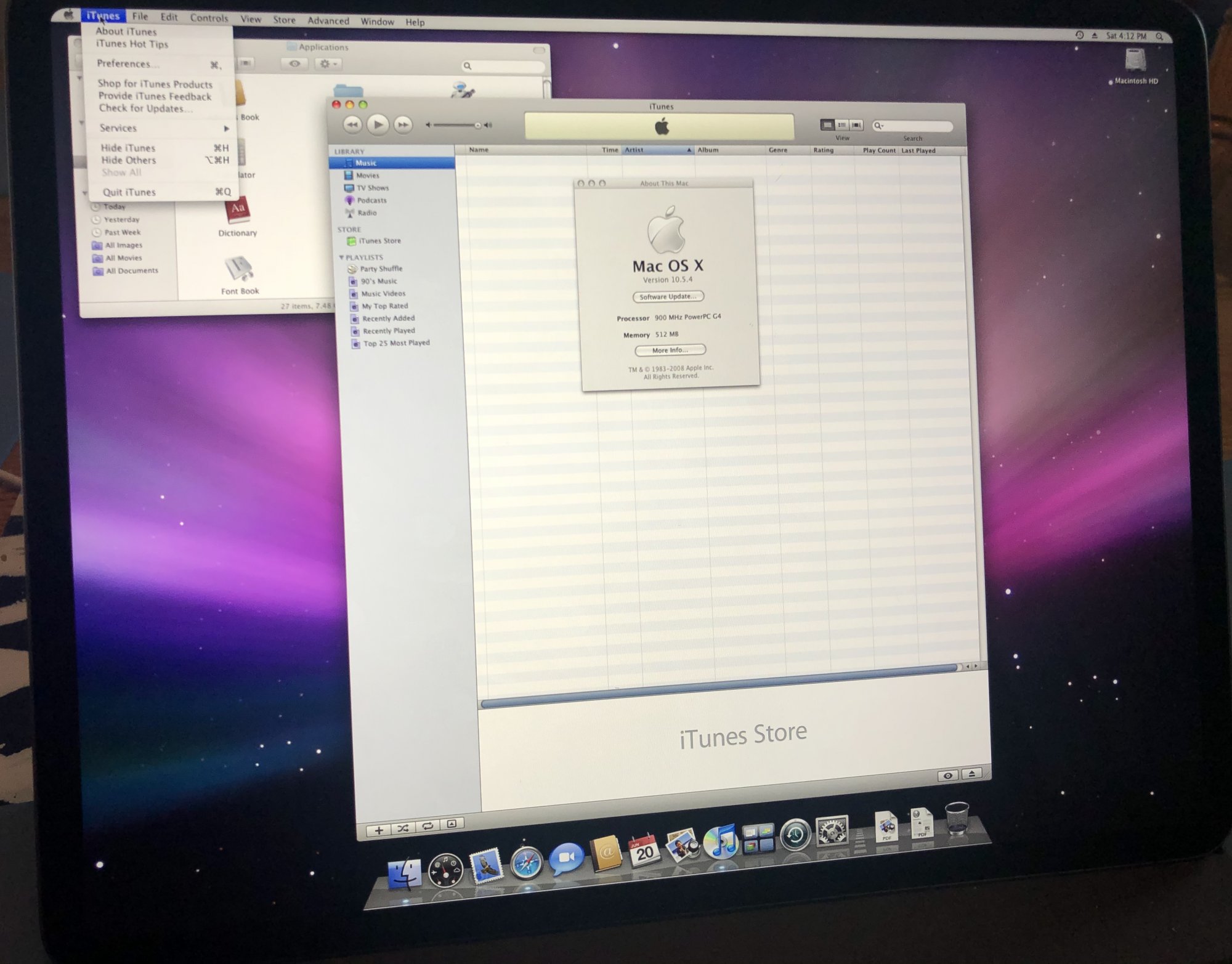
Task: Click the add playlist plus button
Action: [x=378, y=830]
